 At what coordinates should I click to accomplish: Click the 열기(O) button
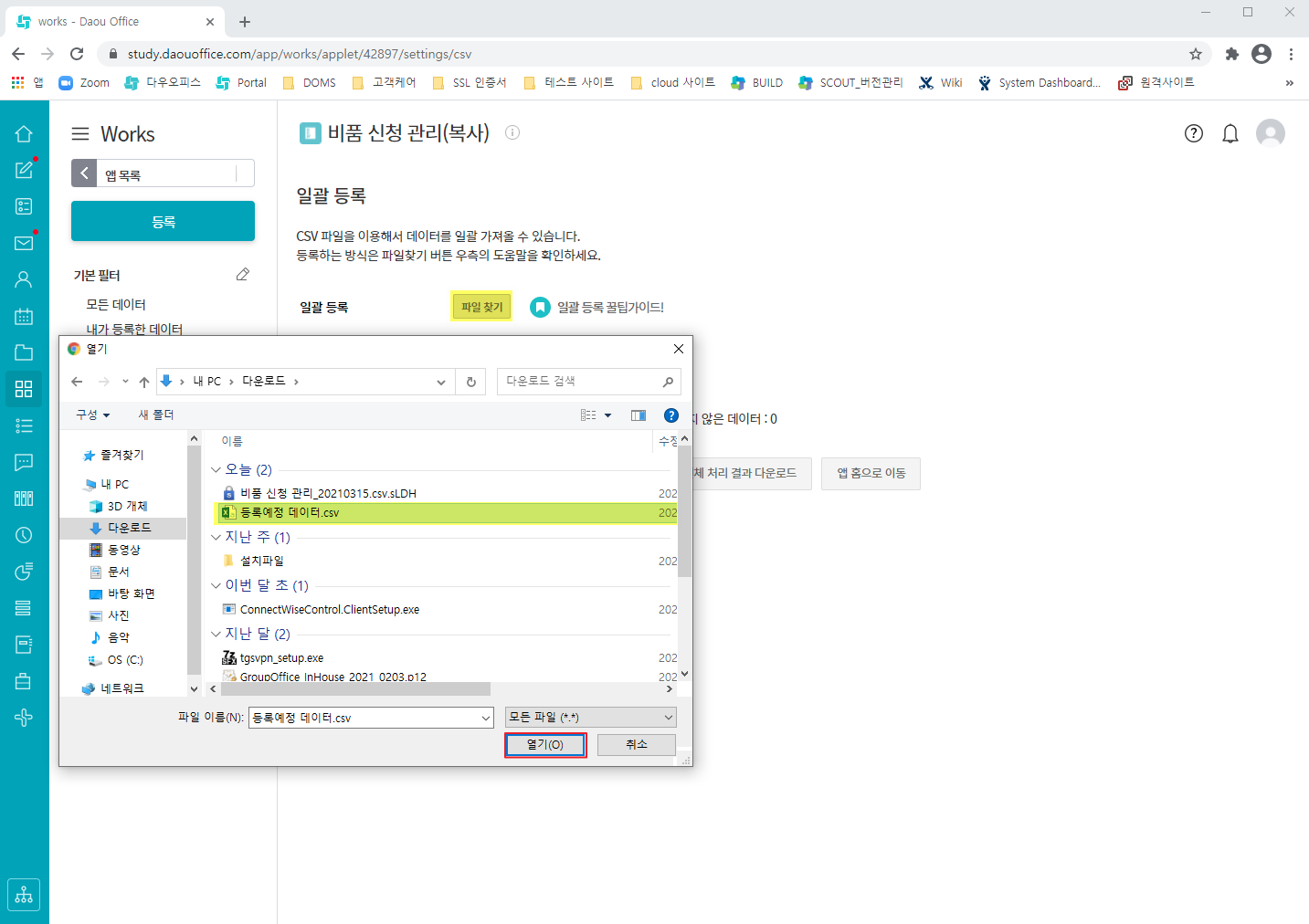coord(545,745)
